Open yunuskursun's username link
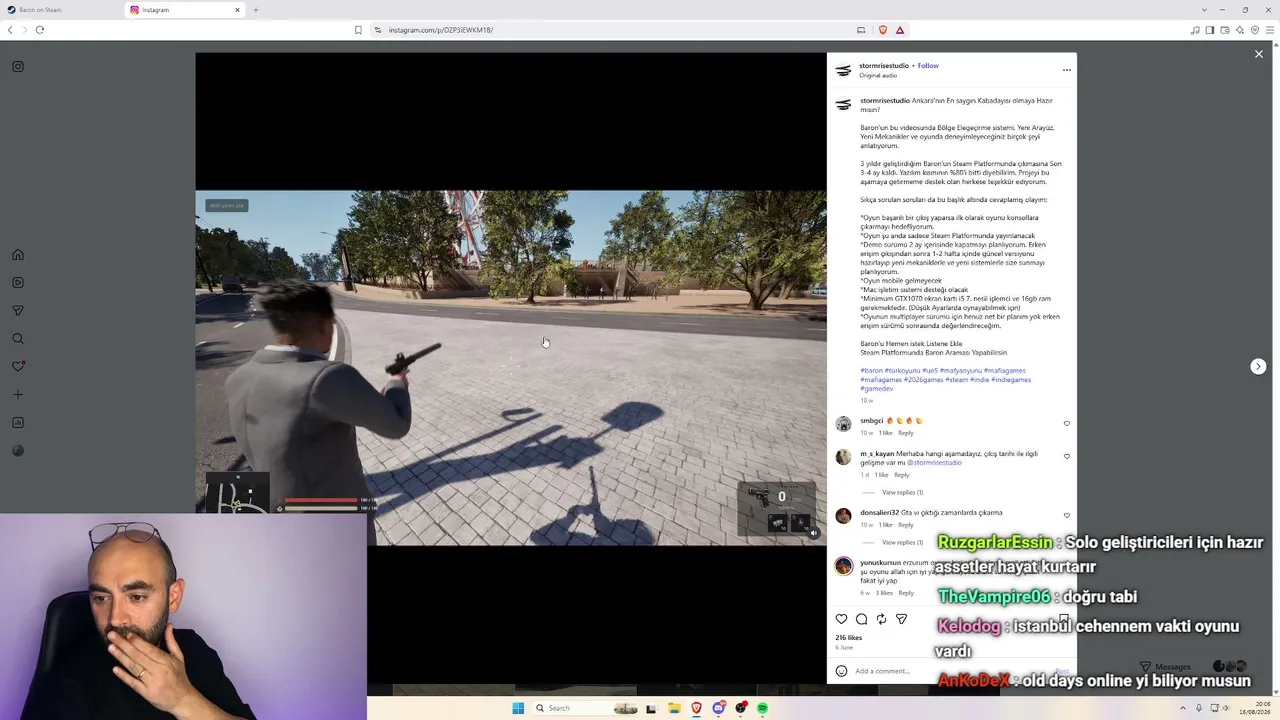This screenshot has height=720, width=1280. [879, 563]
